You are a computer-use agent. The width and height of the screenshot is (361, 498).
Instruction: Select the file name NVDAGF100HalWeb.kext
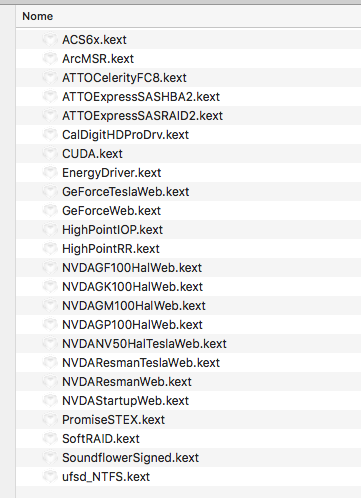(132, 268)
